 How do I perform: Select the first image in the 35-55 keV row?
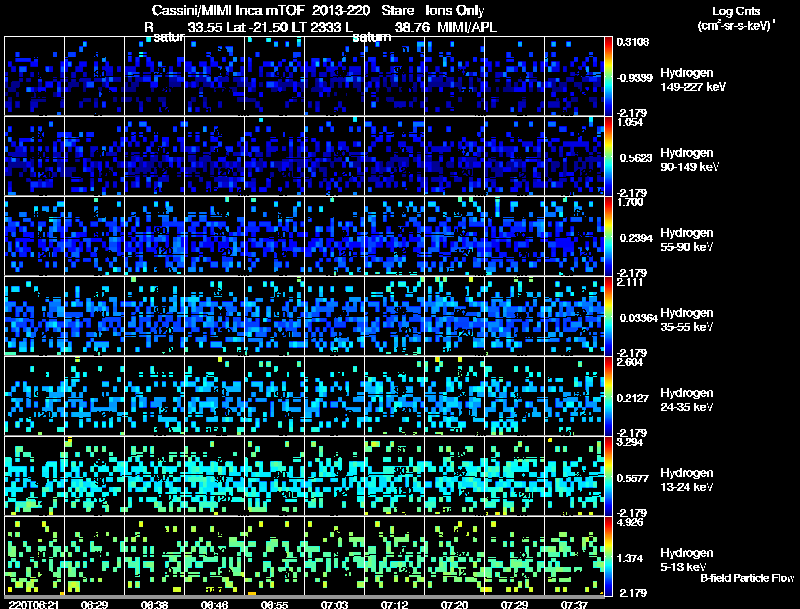point(35,316)
